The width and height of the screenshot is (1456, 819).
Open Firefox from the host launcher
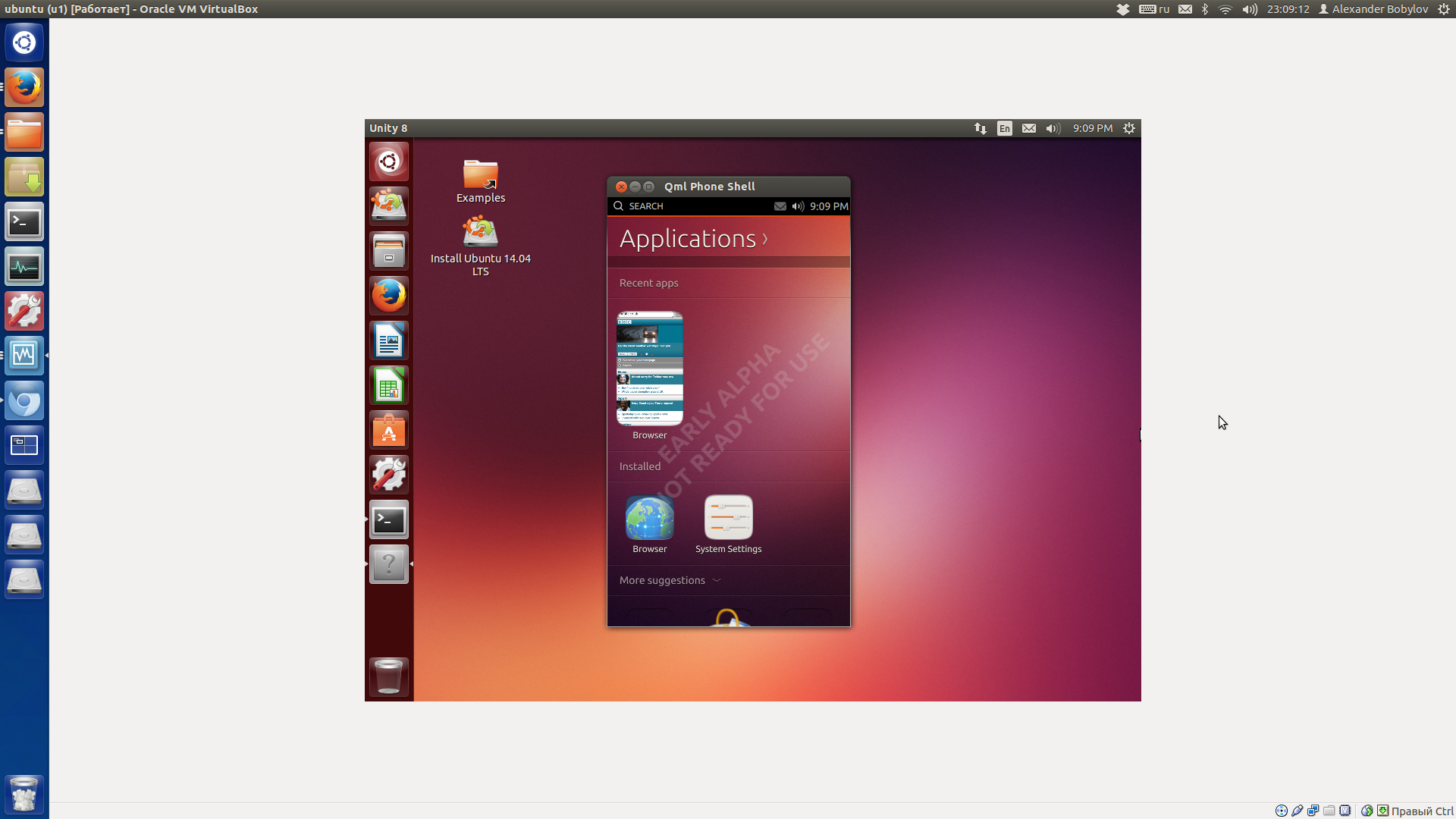point(24,87)
